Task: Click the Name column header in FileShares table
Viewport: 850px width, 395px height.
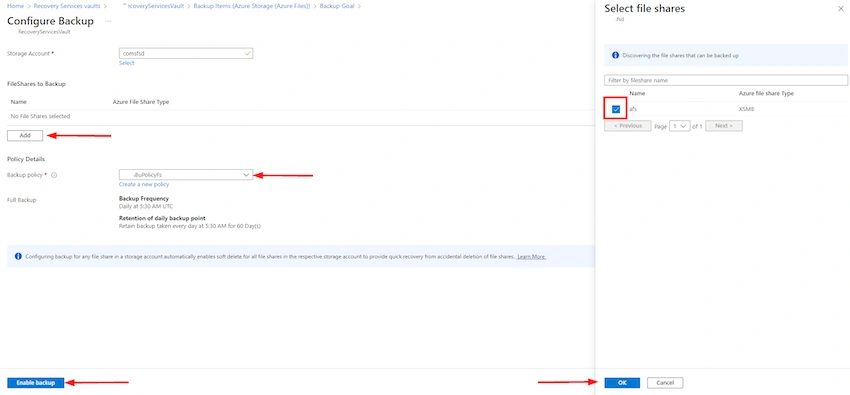Action: click(x=18, y=102)
